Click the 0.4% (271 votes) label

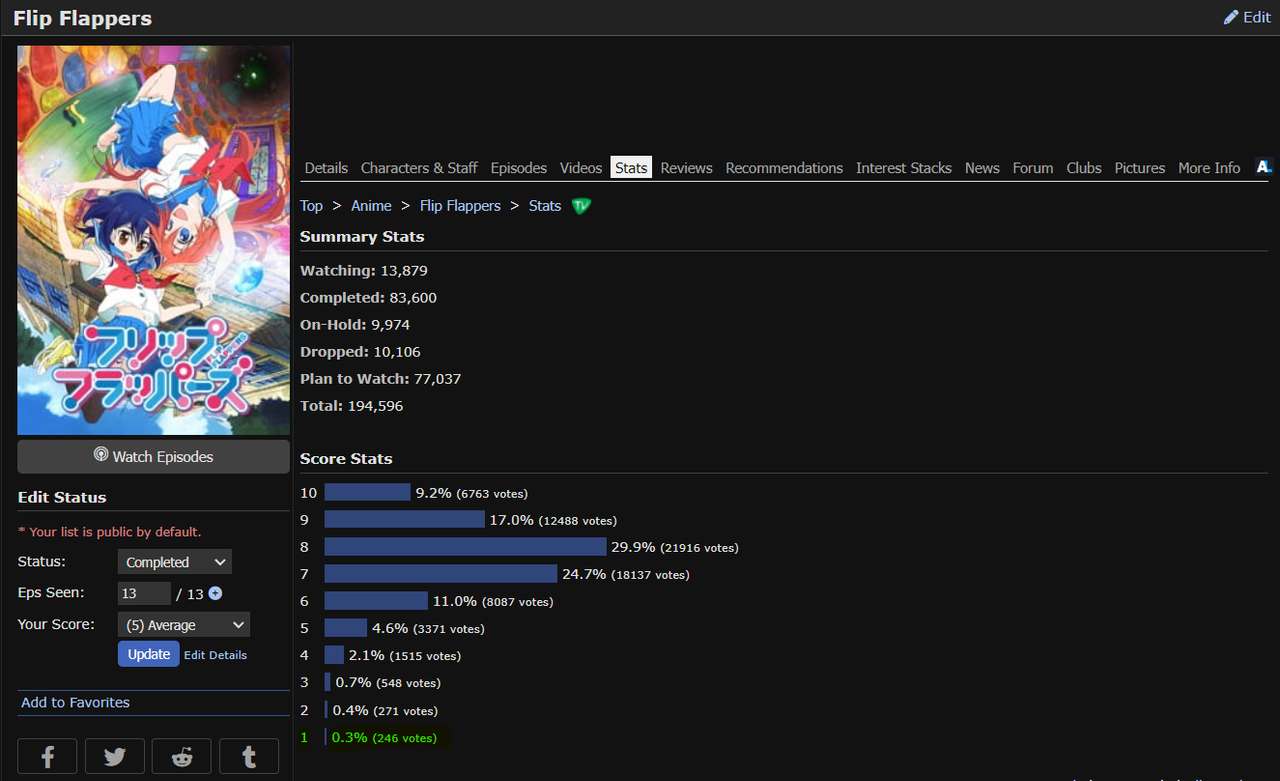(x=385, y=711)
